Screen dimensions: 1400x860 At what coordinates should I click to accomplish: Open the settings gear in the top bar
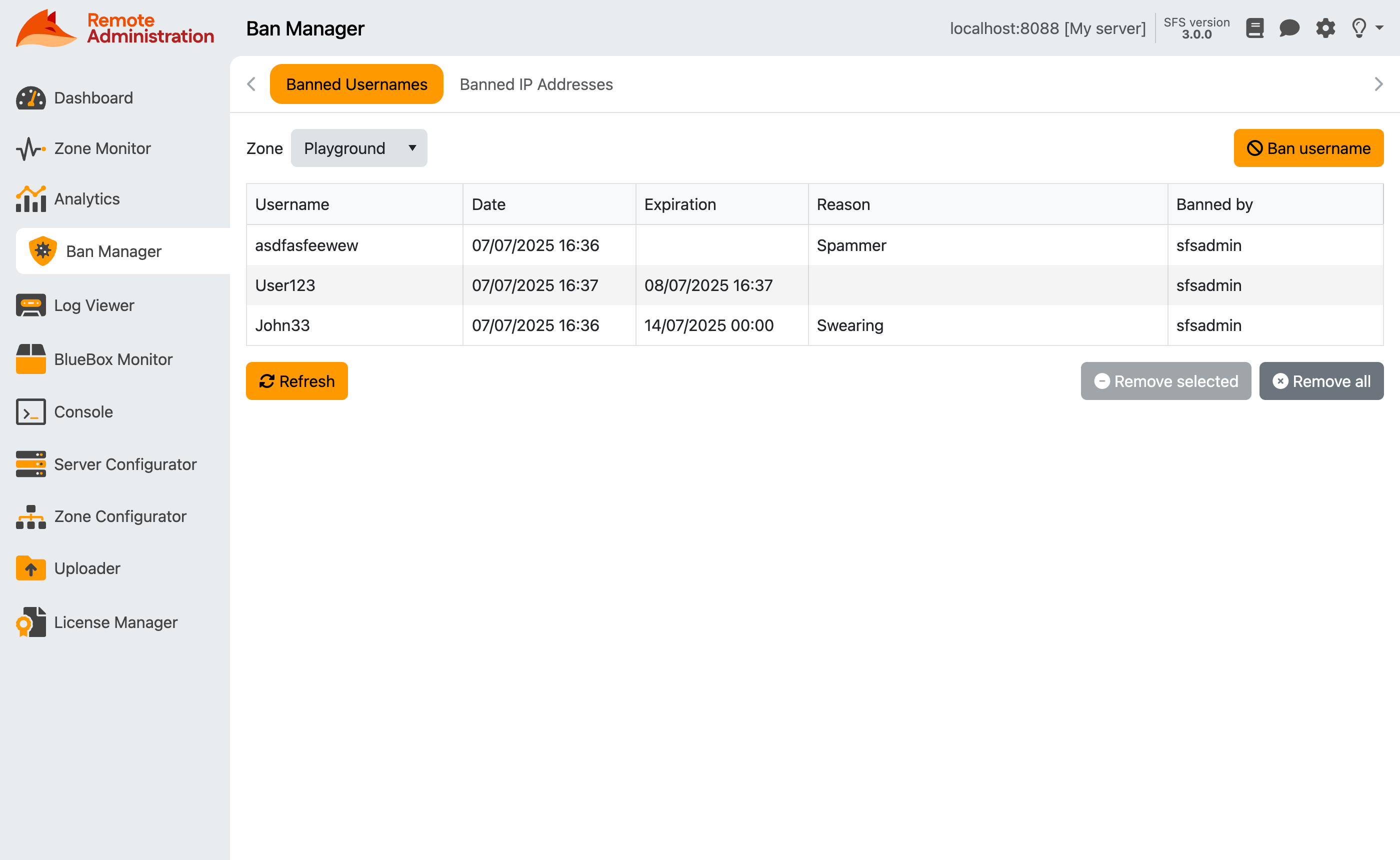point(1325,28)
